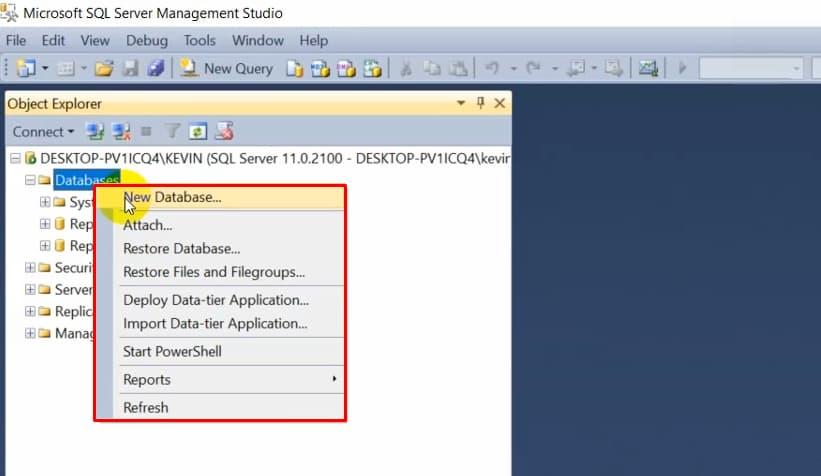Click the Object Explorer Refresh icon
Viewport: 821px width, 476px height.
point(198,131)
